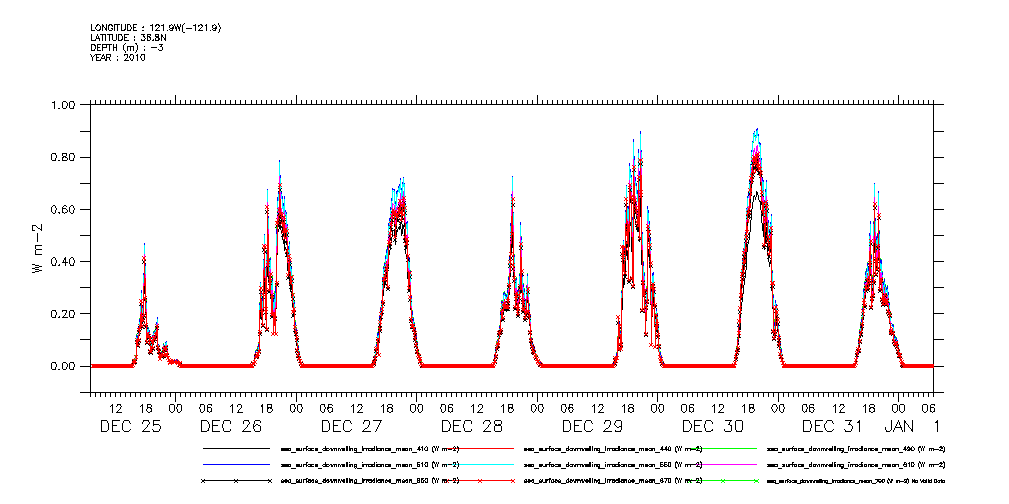Click the red x-marked legend line for irradiance 670
The width and height of the screenshot is (1009, 504).
pos(479,481)
